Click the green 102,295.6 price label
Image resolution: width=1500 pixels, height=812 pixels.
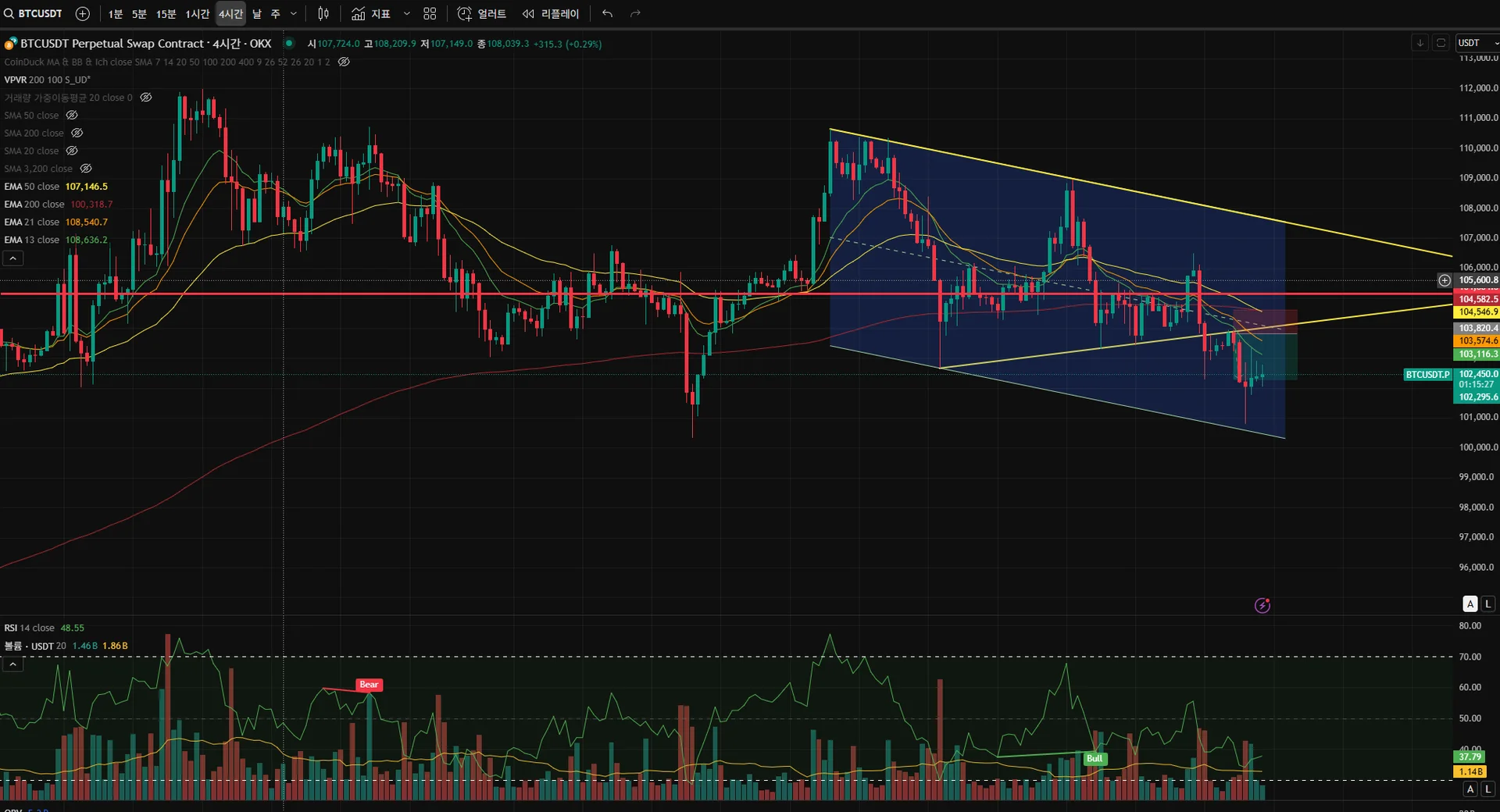point(1477,397)
